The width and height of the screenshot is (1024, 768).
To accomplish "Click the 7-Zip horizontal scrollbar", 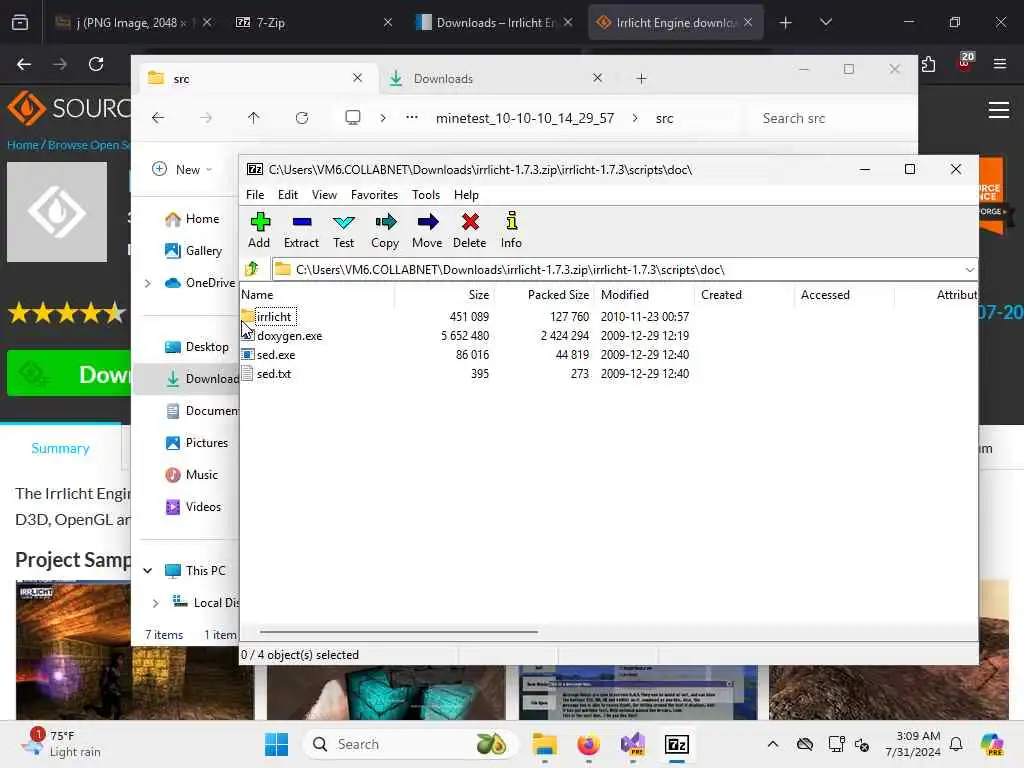I will pyautogui.click(x=398, y=632).
